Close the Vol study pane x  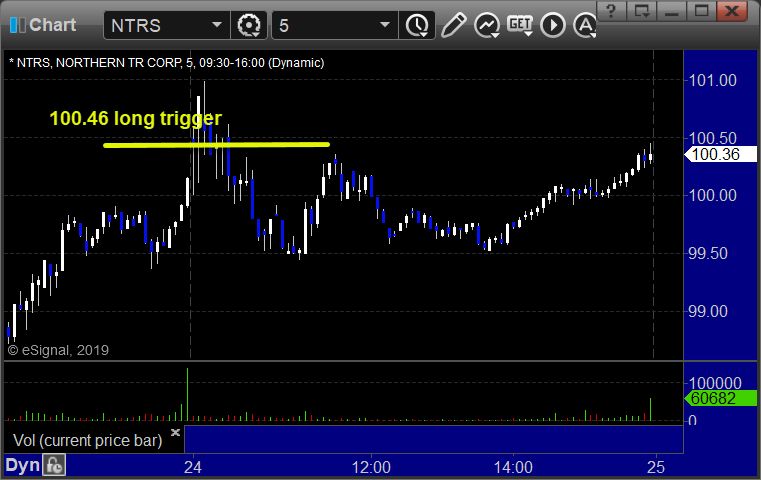pyautogui.click(x=175, y=432)
